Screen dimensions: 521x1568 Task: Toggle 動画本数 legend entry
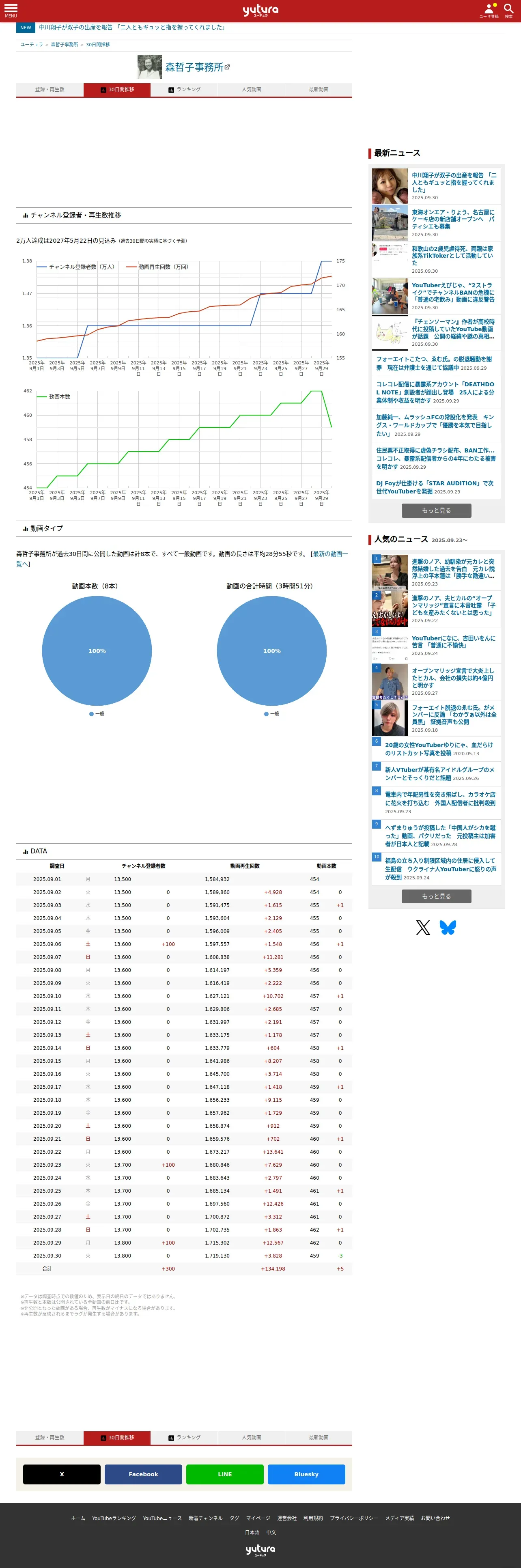(x=54, y=397)
